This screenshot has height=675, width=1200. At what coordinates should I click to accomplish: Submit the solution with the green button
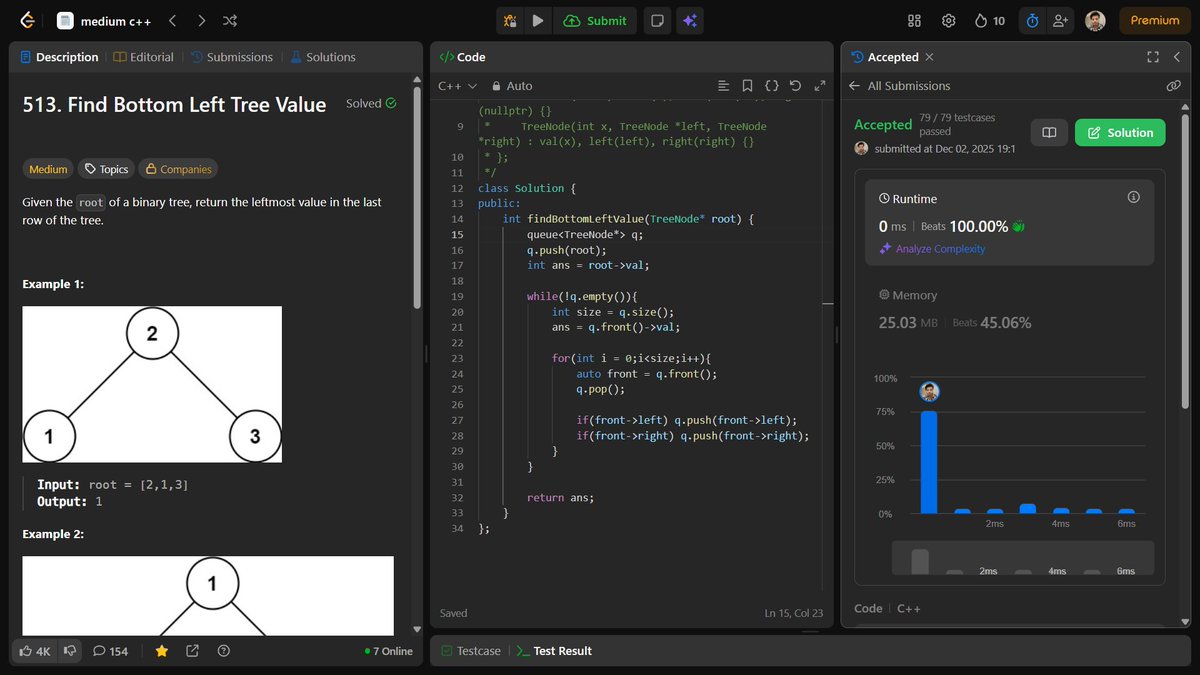pos(595,20)
